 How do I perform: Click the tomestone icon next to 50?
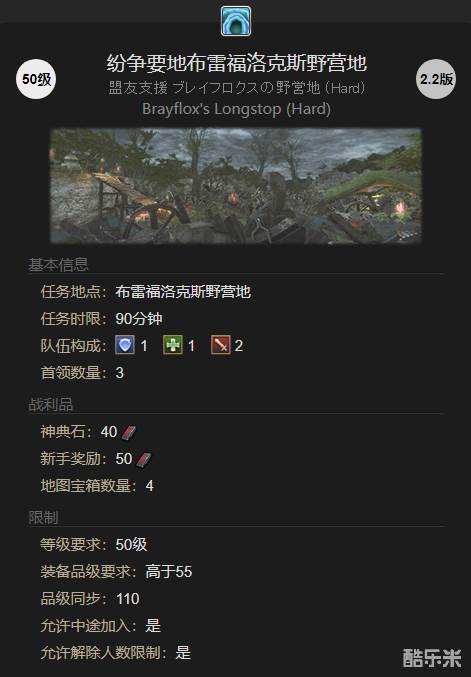[144, 459]
